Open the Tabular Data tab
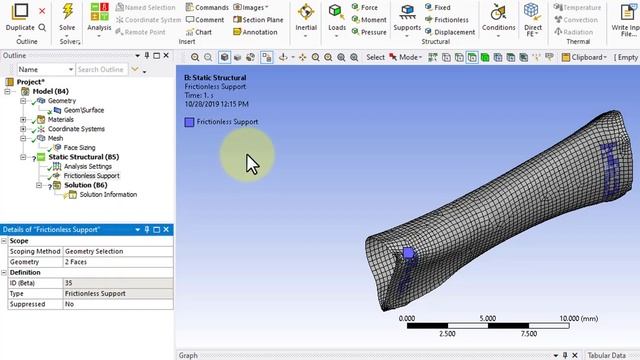 [x=606, y=356]
